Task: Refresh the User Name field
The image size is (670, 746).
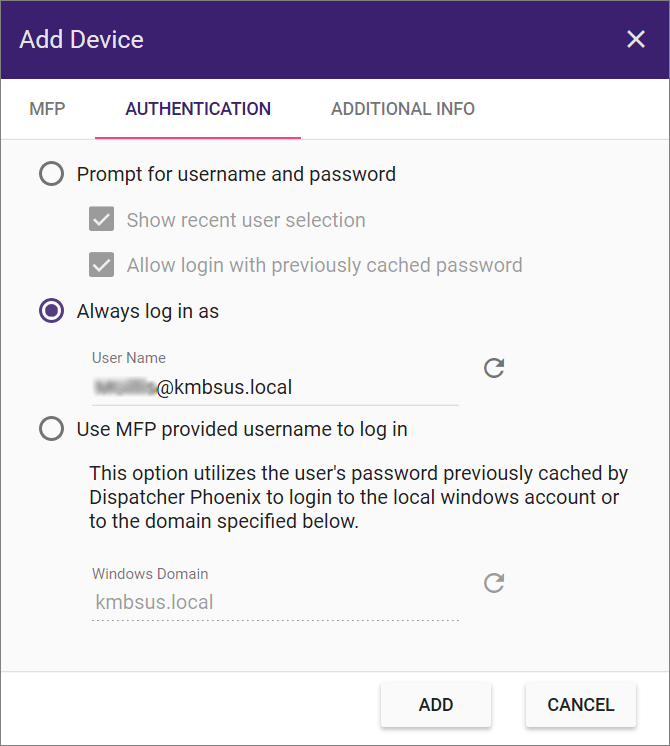Action: click(x=494, y=368)
